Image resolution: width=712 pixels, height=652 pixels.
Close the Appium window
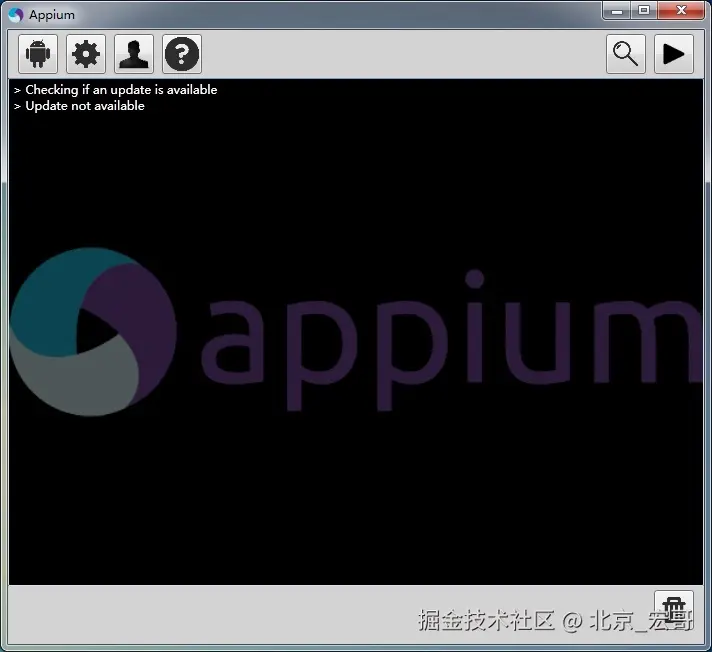click(x=681, y=11)
